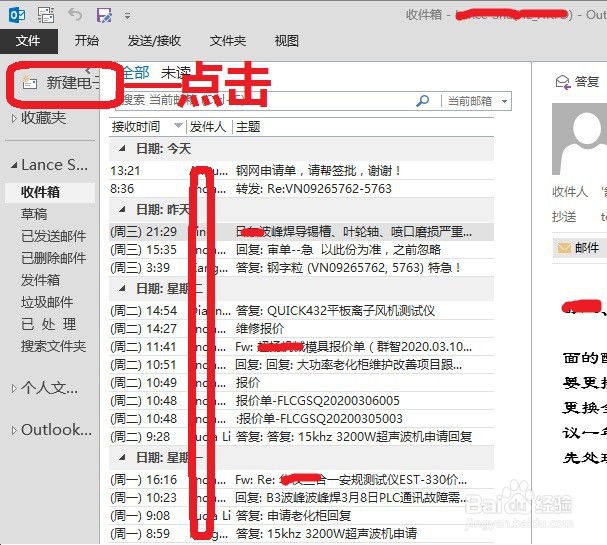Open the 发件箱 folder
The height and width of the screenshot is (545, 607).
(x=40, y=280)
